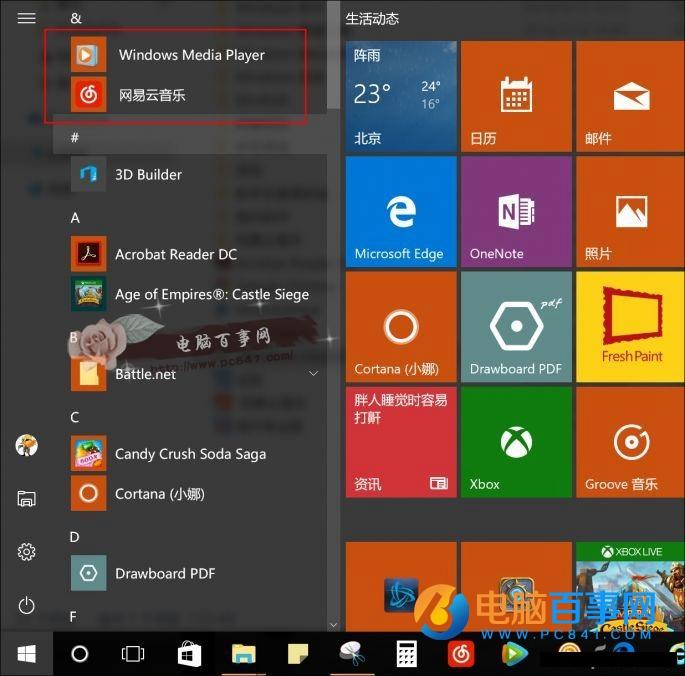The width and height of the screenshot is (685, 676).
Task: Click the Power button icon
Action: click(x=26, y=606)
